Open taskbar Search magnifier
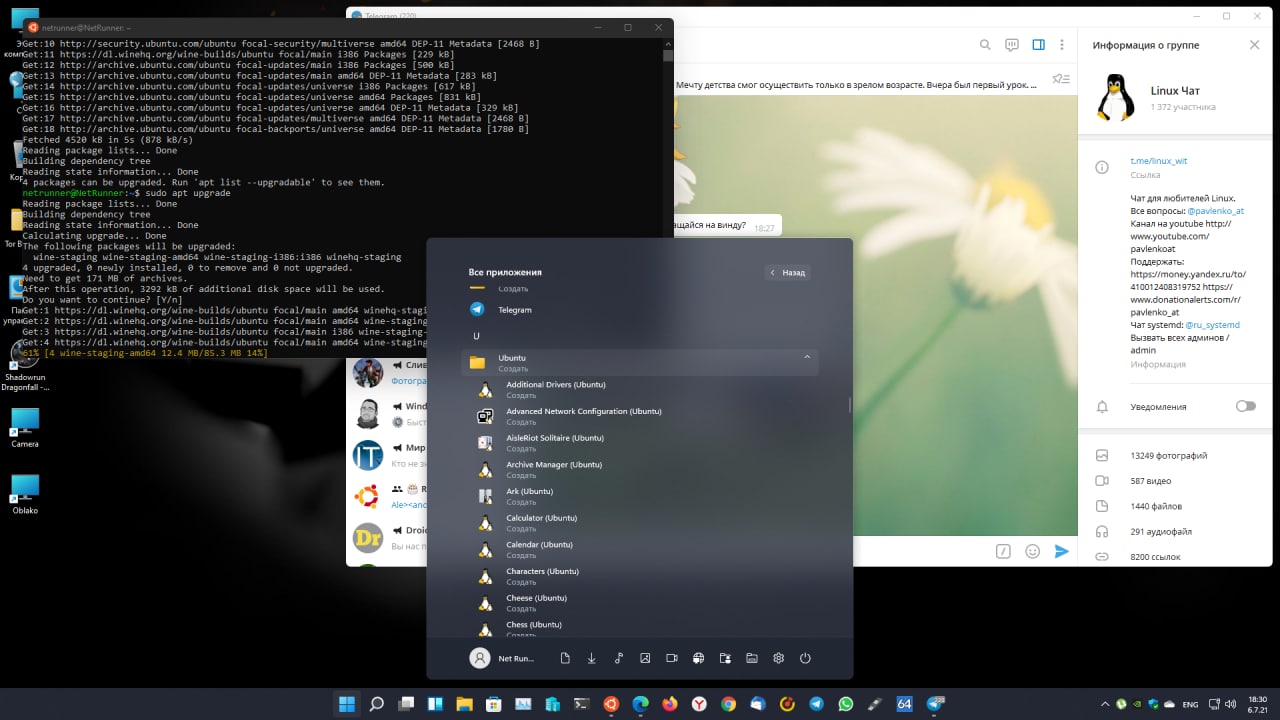This screenshot has height=720, width=1280. click(377, 704)
